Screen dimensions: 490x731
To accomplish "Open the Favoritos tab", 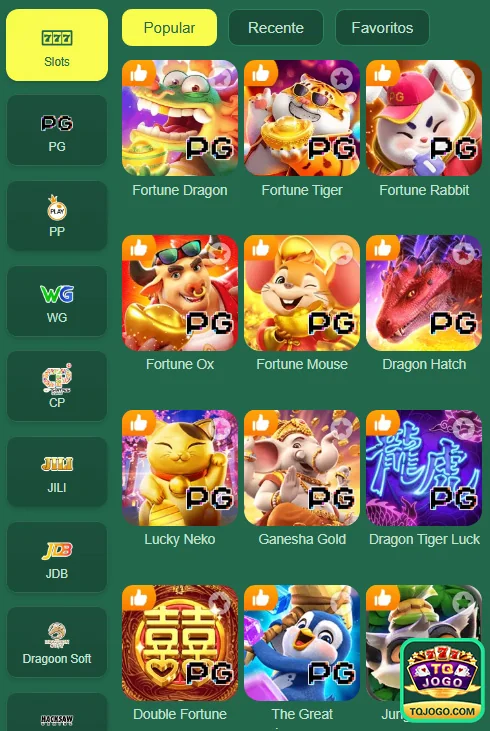I will 382,28.
